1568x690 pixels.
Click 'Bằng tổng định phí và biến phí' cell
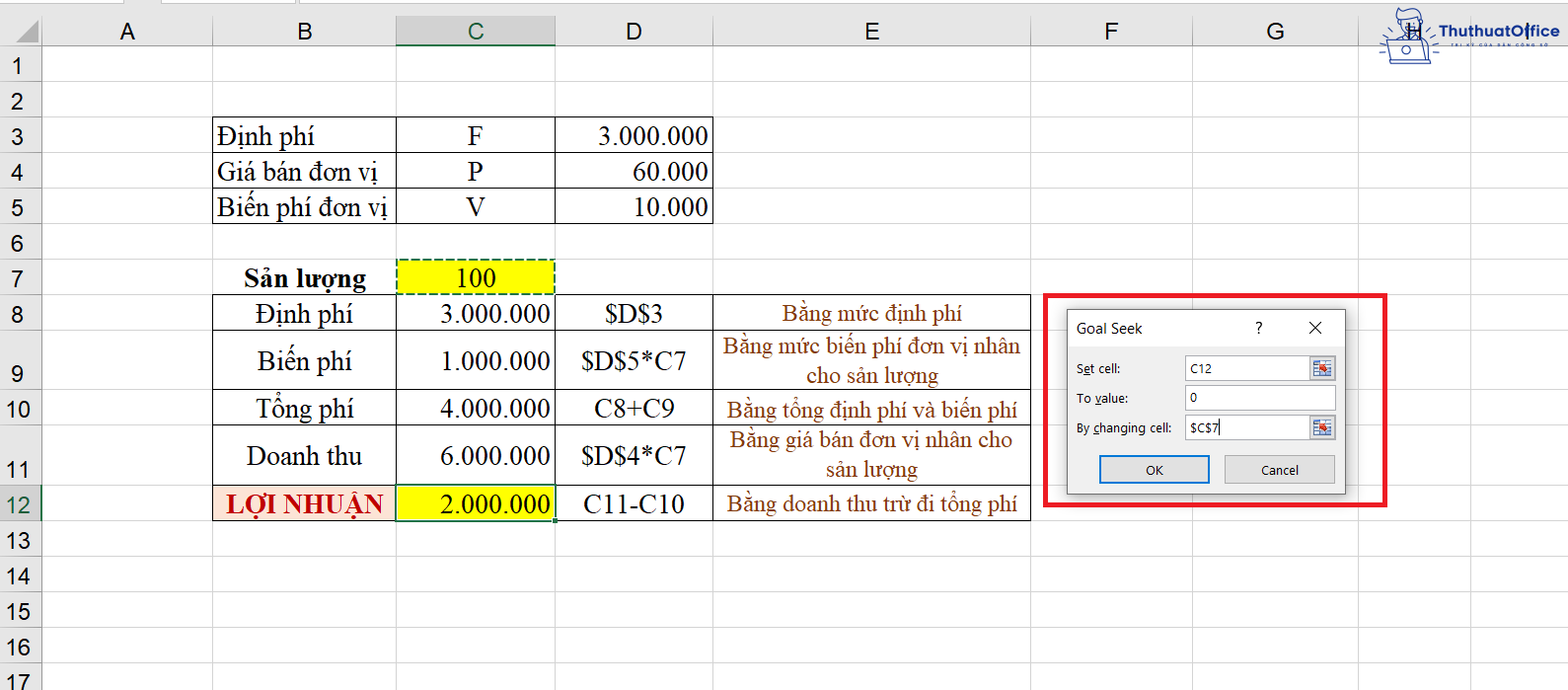(x=872, y=408)
